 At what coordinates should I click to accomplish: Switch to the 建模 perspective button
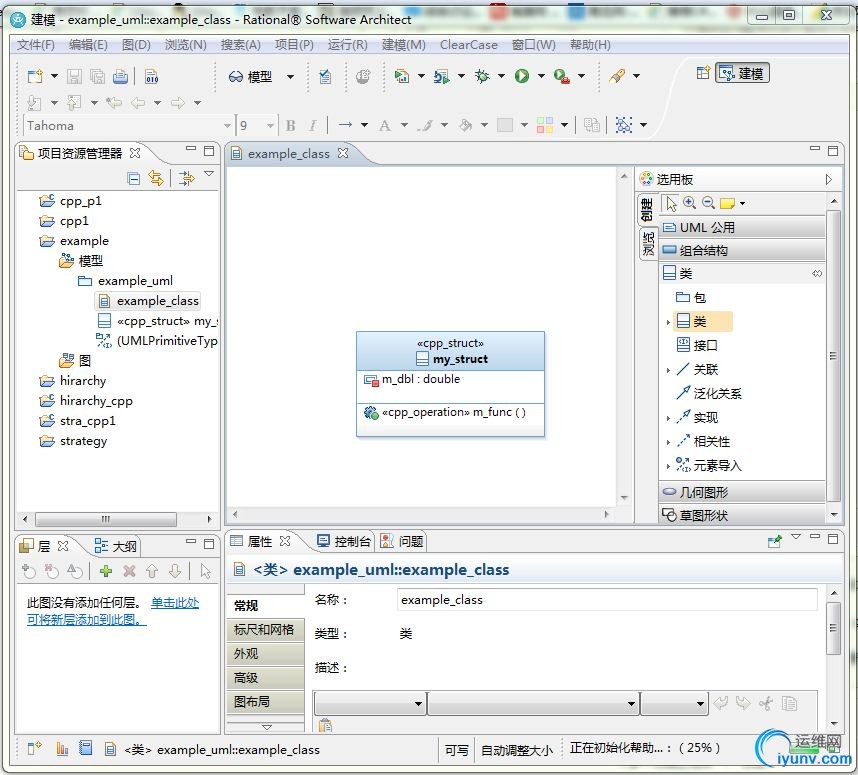tap(742, 73)
